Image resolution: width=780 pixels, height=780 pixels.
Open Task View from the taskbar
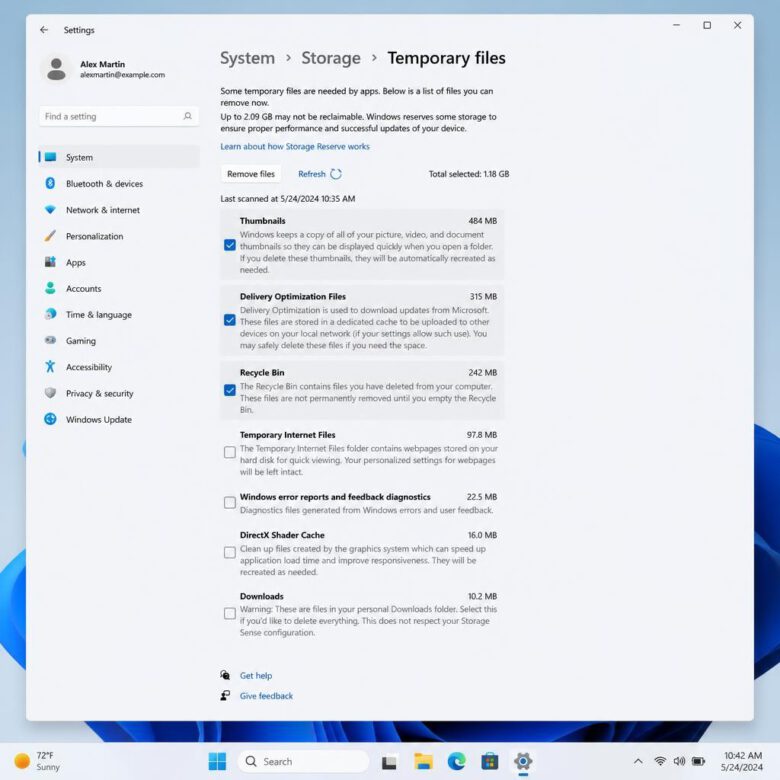(x=389, y=762)
